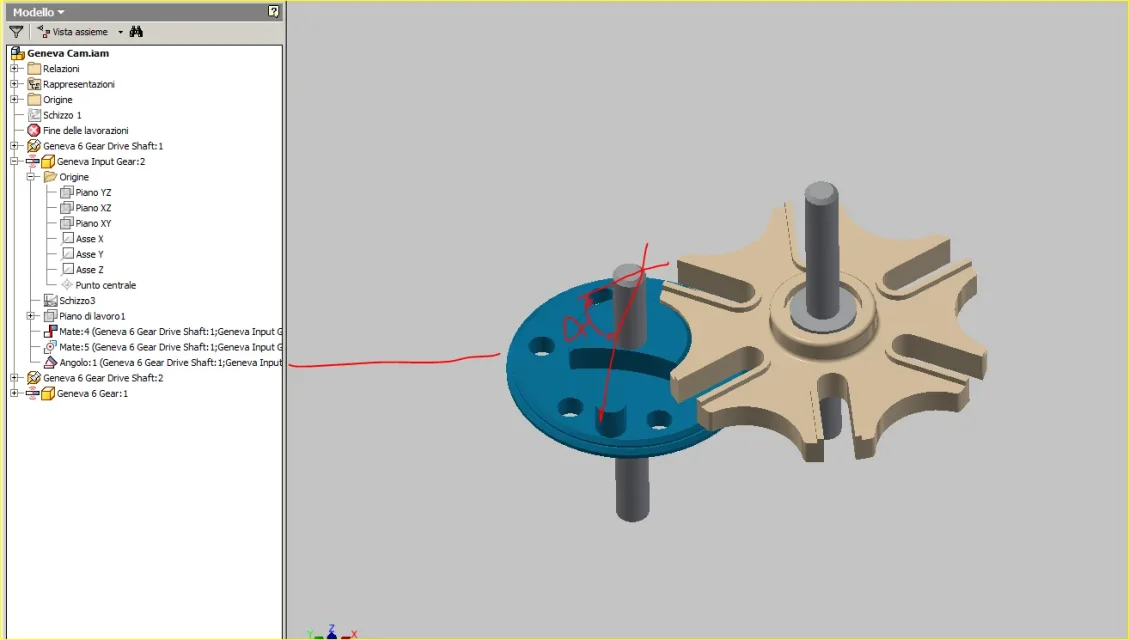The image size is (1129, 640).
Task: Expand the Relazioni folder
Action: tap(14, 68)
